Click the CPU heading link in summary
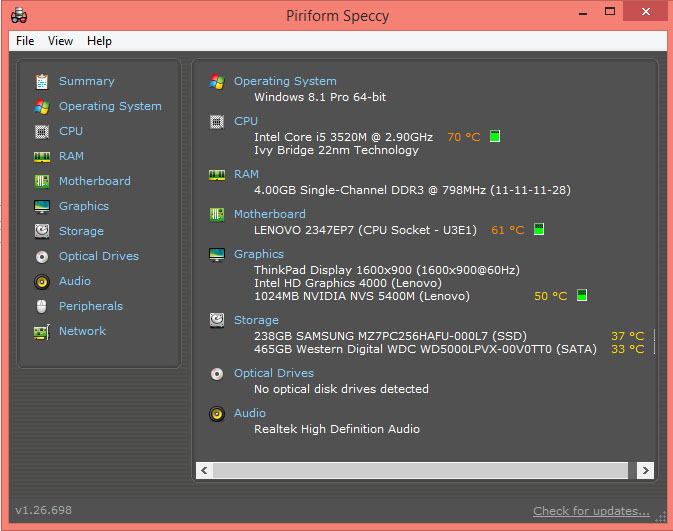The width and height of the screenshot is (673, 531). click(246, 121)
